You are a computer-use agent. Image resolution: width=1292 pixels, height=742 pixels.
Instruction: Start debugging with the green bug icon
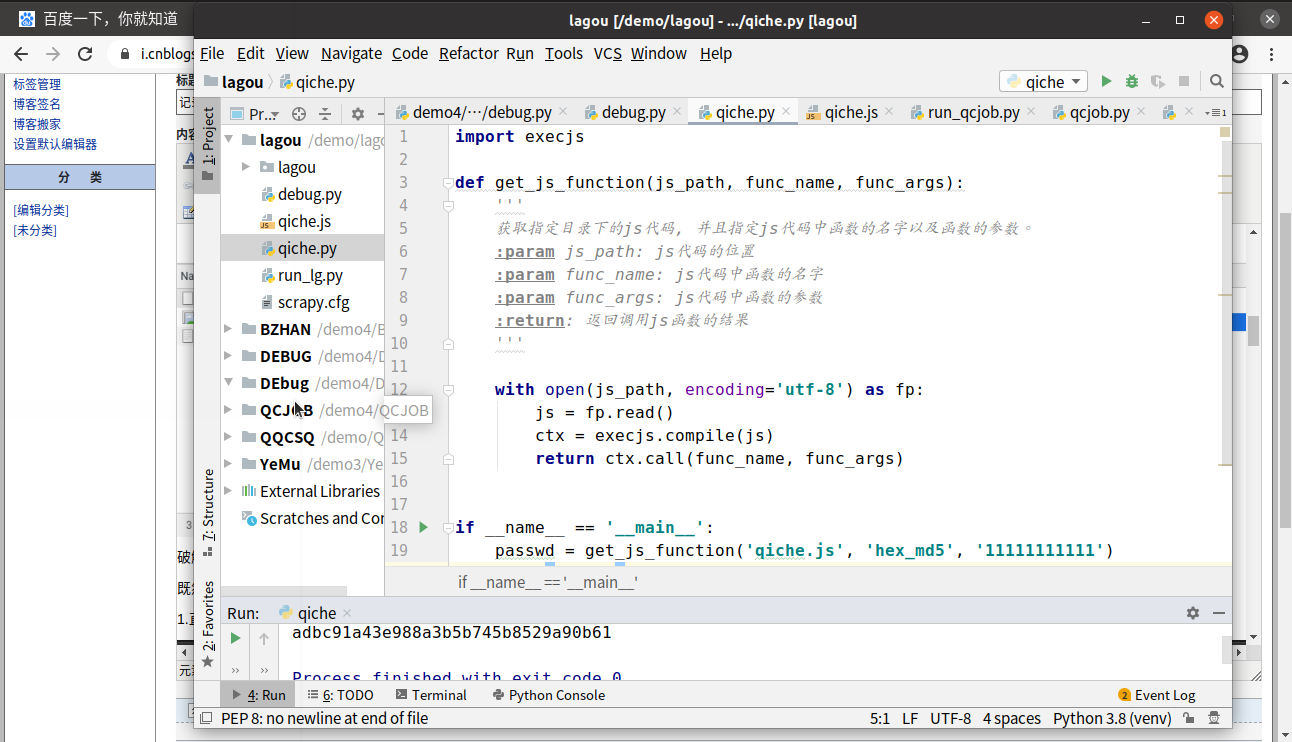point(1132,81)
